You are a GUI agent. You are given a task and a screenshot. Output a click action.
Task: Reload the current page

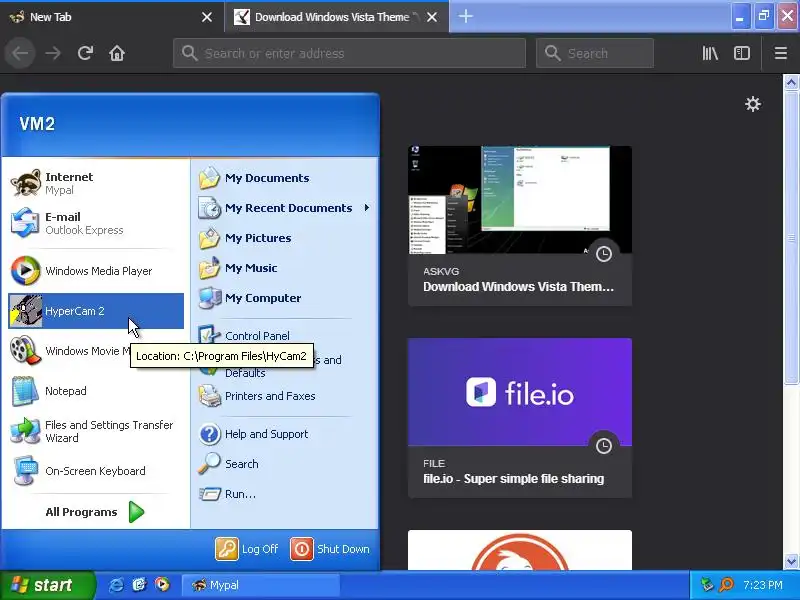click(x=85, y=53)
